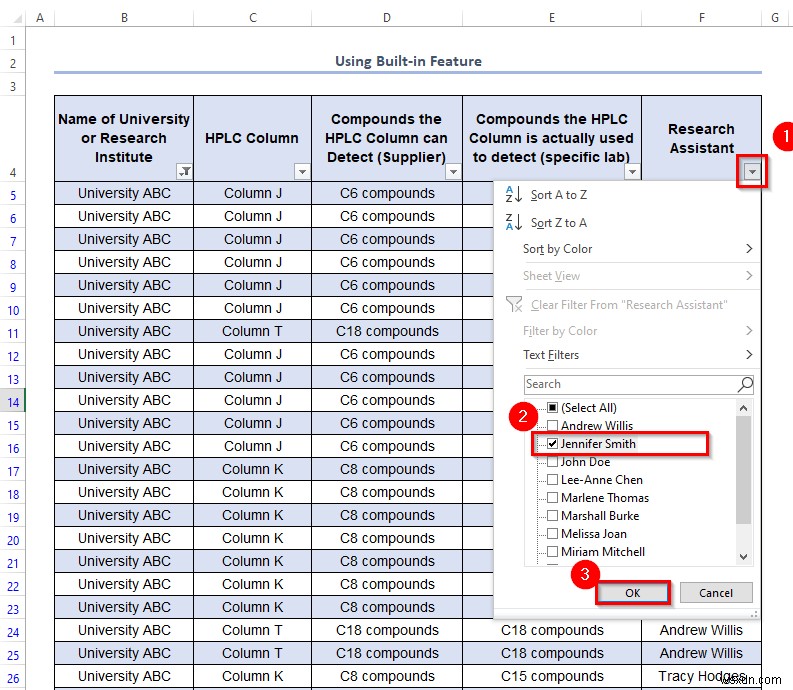Open the HPLC Column filter dropdown
793x690 pixels.
click(x=302, y=171)
